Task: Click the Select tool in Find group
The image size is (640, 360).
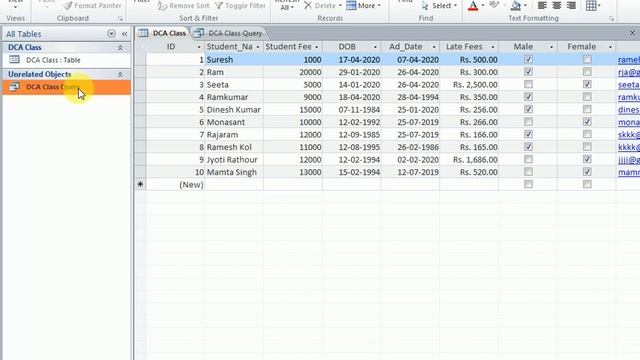Action: pyautogui.click(x=439, y=6)
